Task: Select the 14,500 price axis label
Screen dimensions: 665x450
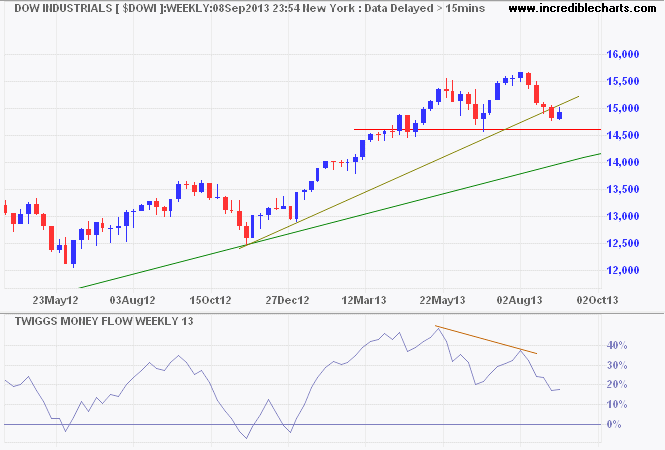Action: (x=623, y=135)
